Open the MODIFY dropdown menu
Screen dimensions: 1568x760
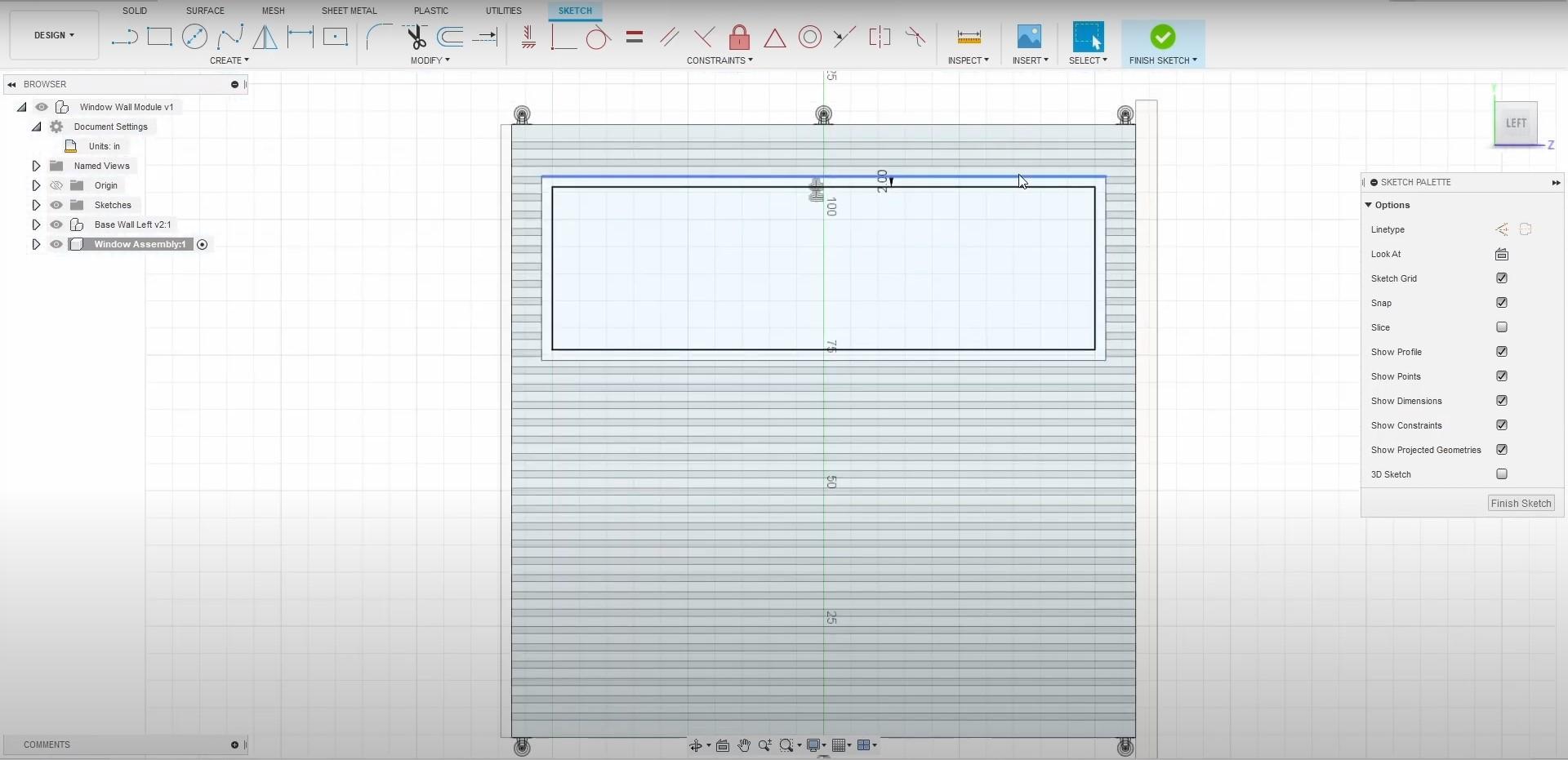(x=430, y=60)
